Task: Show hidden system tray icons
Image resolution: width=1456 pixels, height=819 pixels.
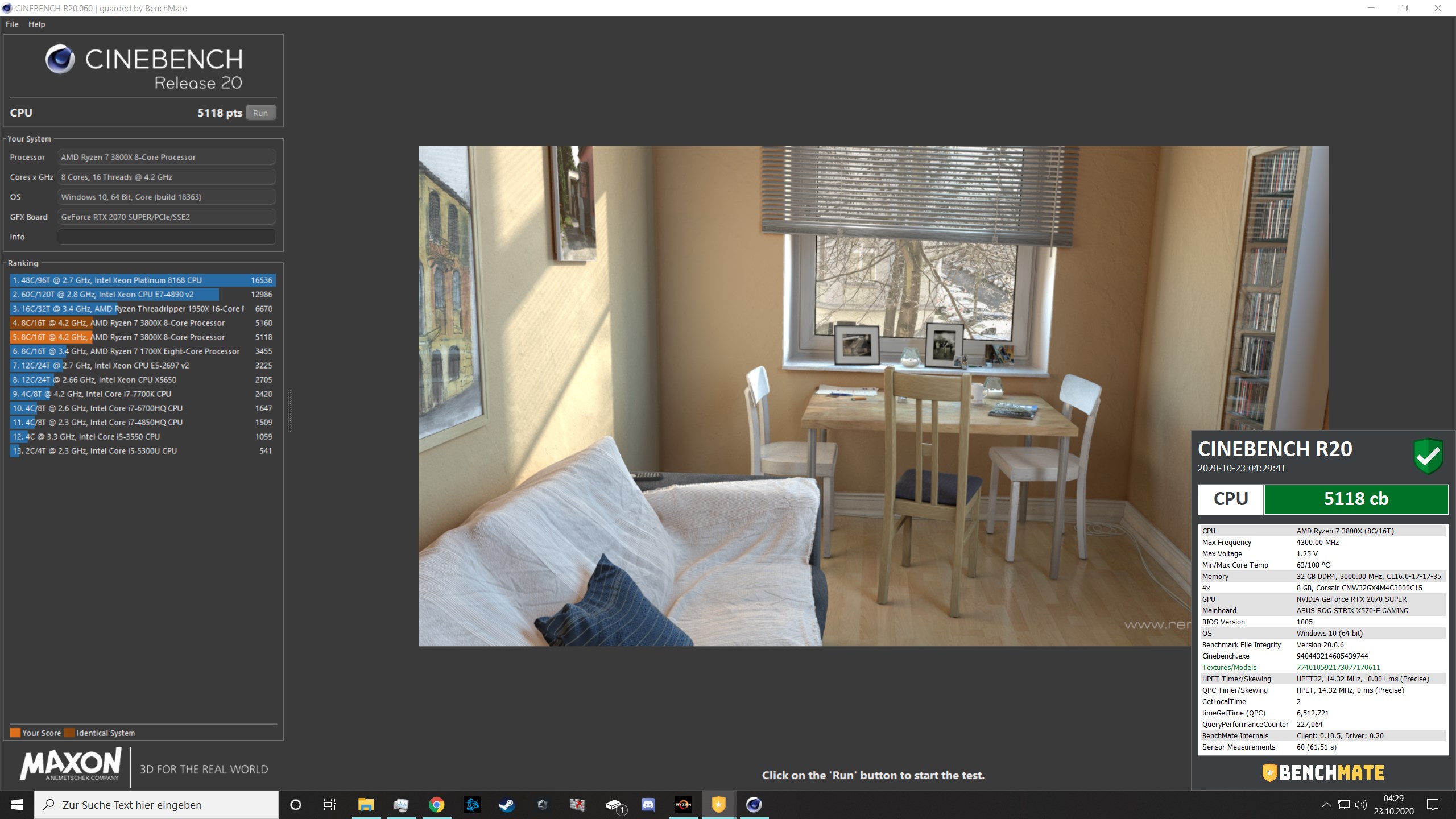Action: click(1326, 805)
